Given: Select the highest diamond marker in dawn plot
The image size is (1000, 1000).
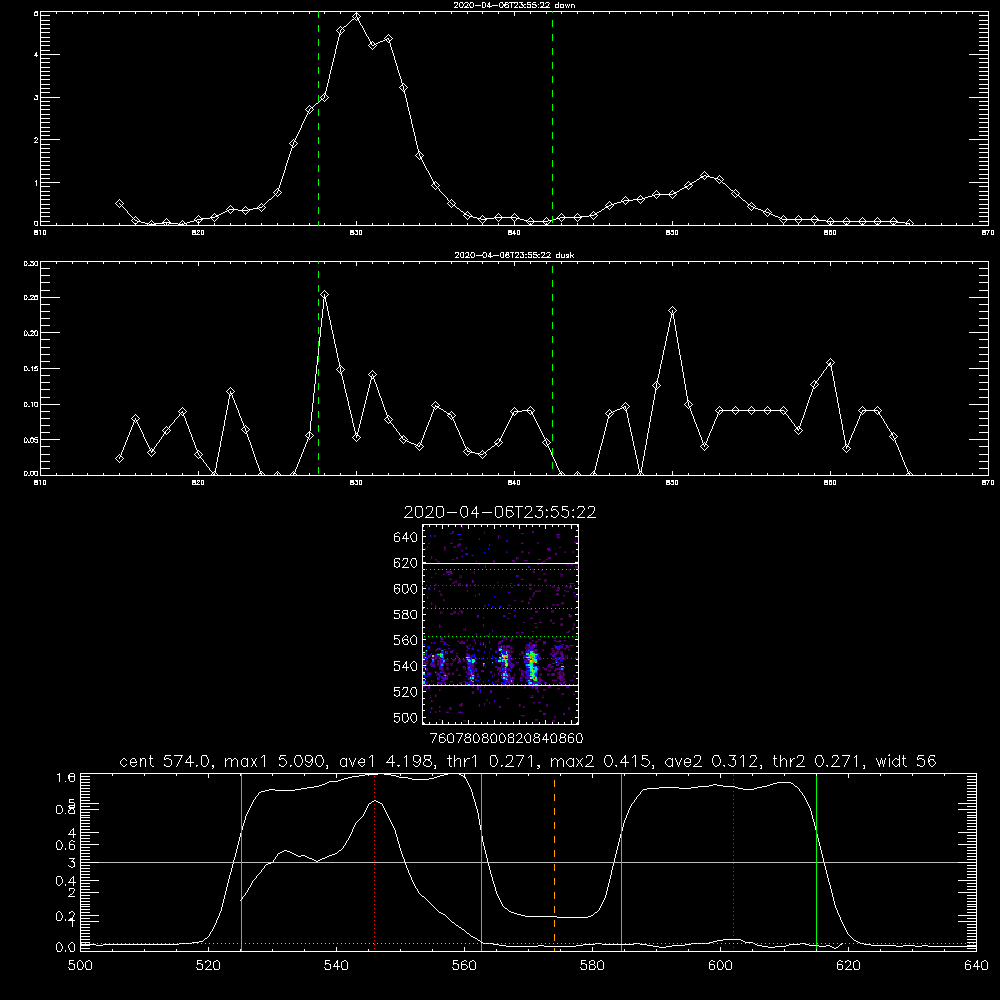Looking at the screenshot, I should (357, 17).
